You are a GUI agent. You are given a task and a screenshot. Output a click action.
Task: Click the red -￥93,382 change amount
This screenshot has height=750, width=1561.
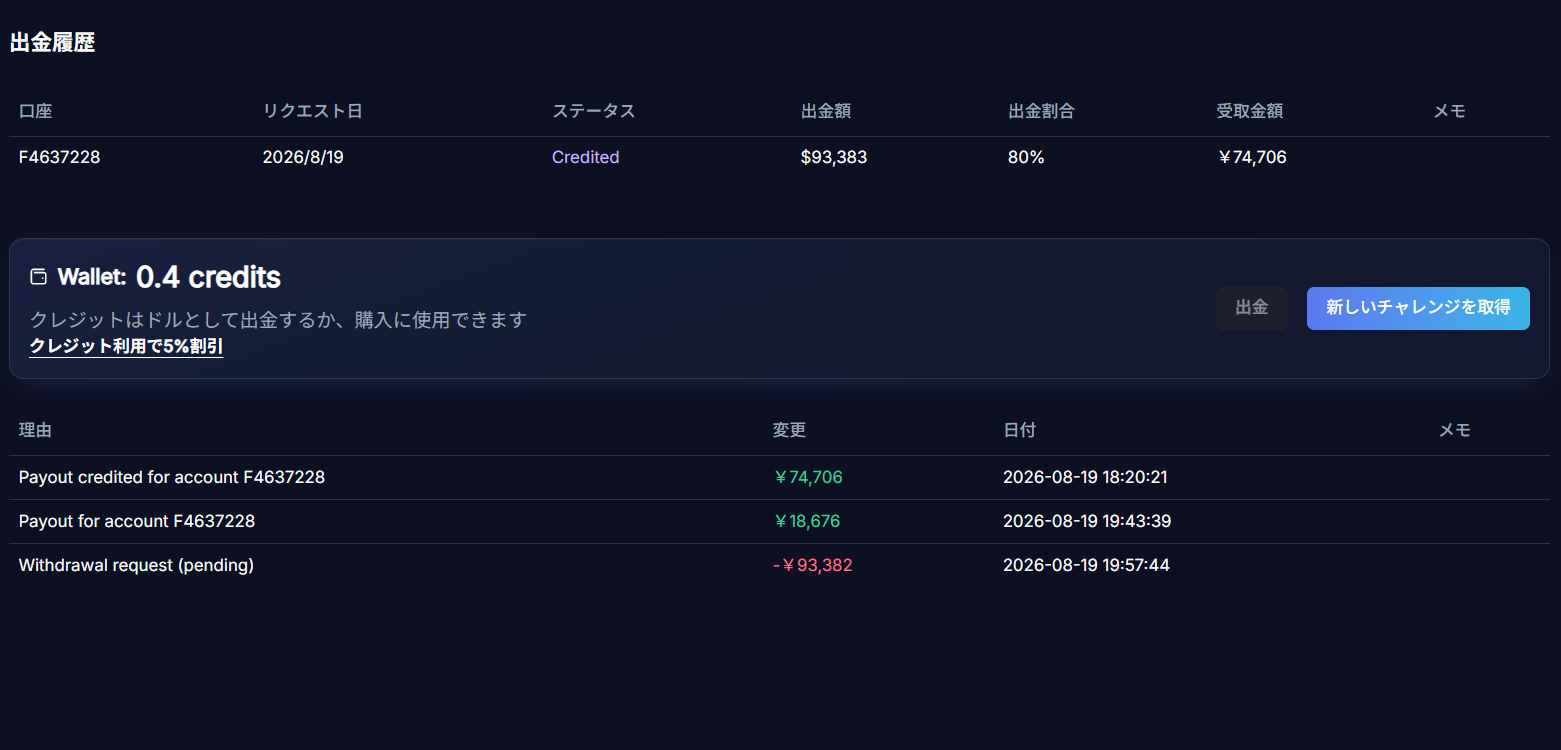point(812,565)
